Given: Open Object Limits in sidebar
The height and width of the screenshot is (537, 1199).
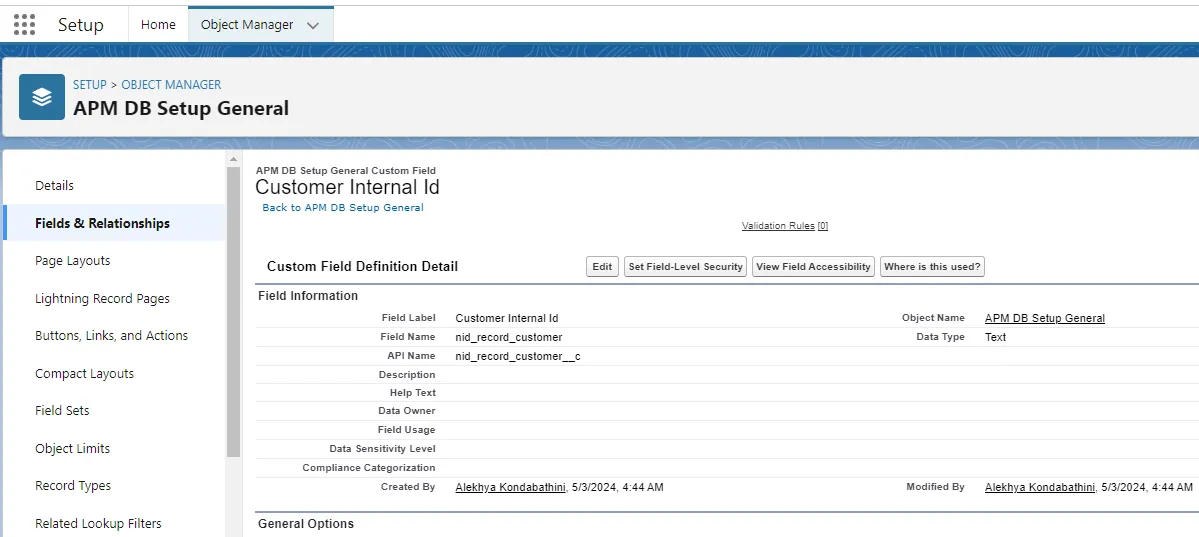Looking at the screenshot, I should 73,448.
